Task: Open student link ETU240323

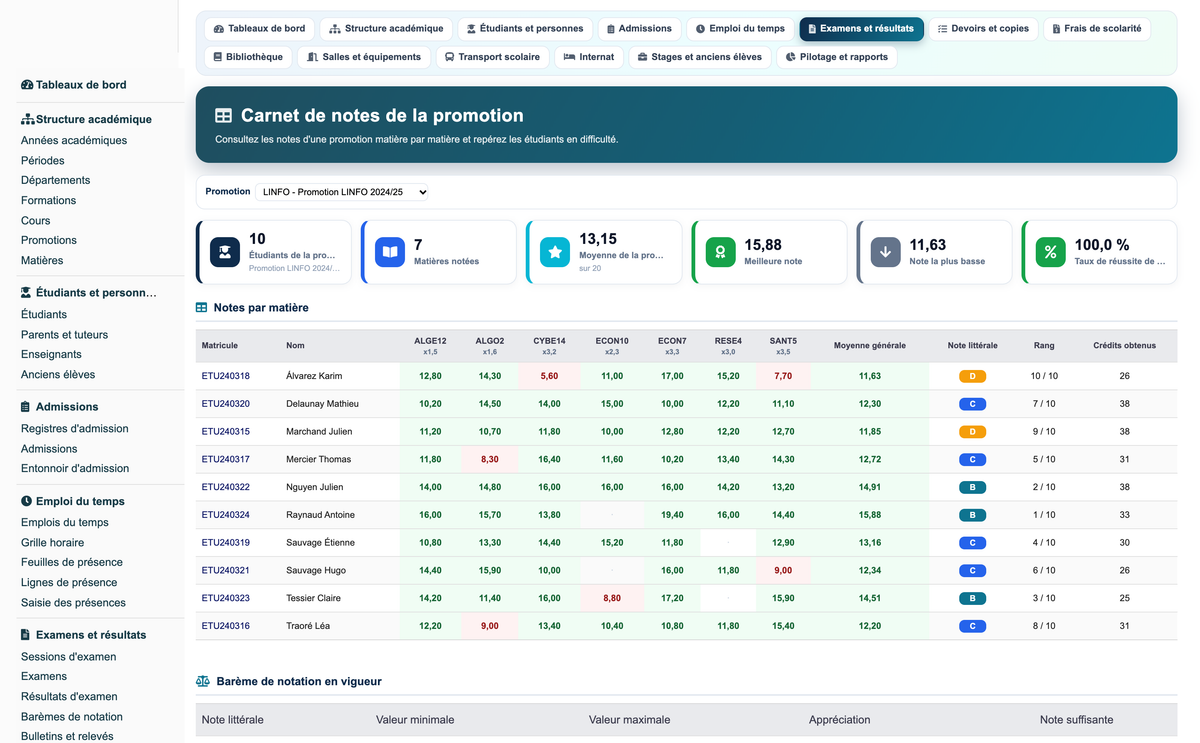Action: 226,598
